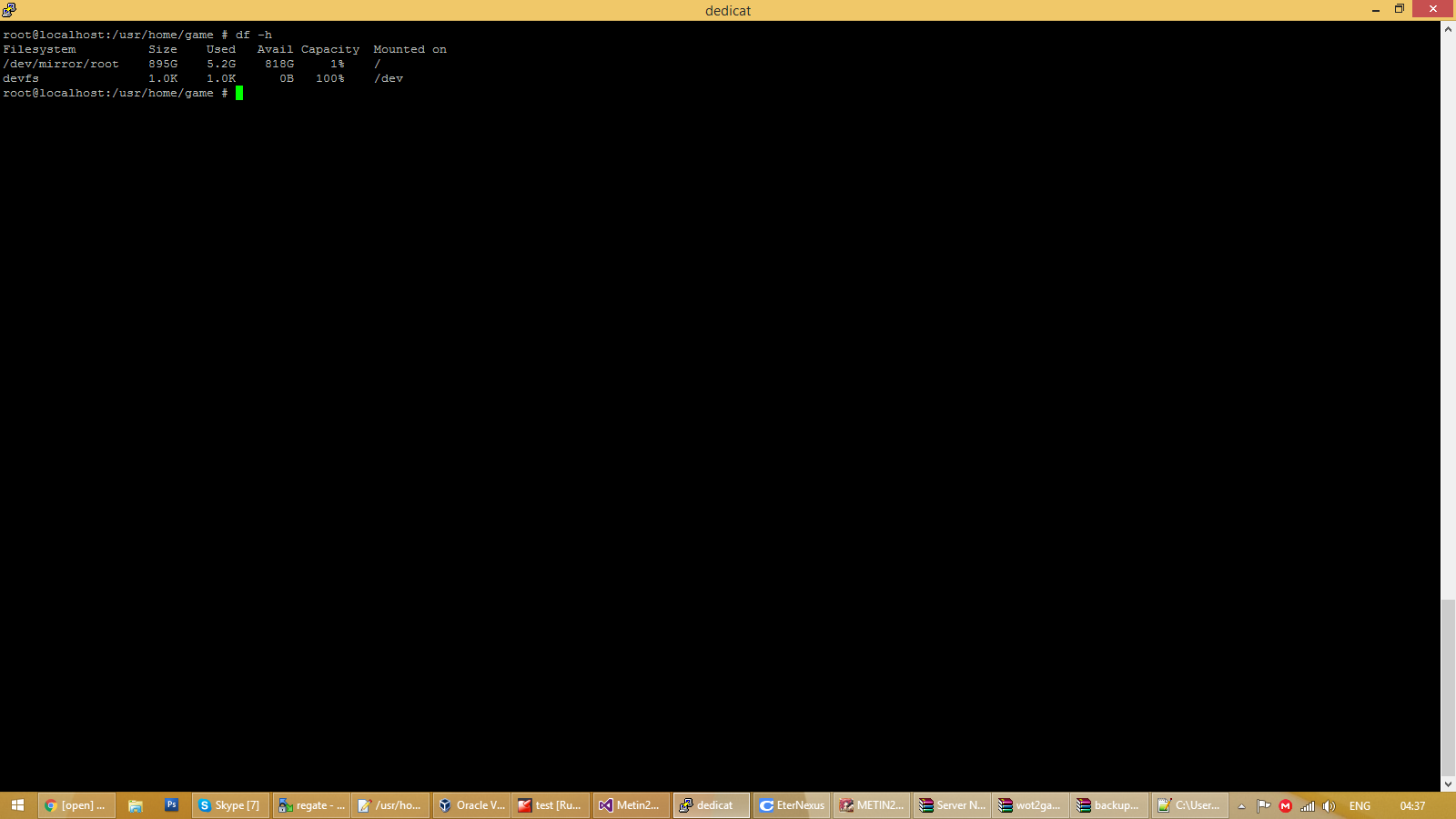This screenshot has width=1456, height=819.
Task: Click the green terminal cursor
Action: (x=239, y=93)
